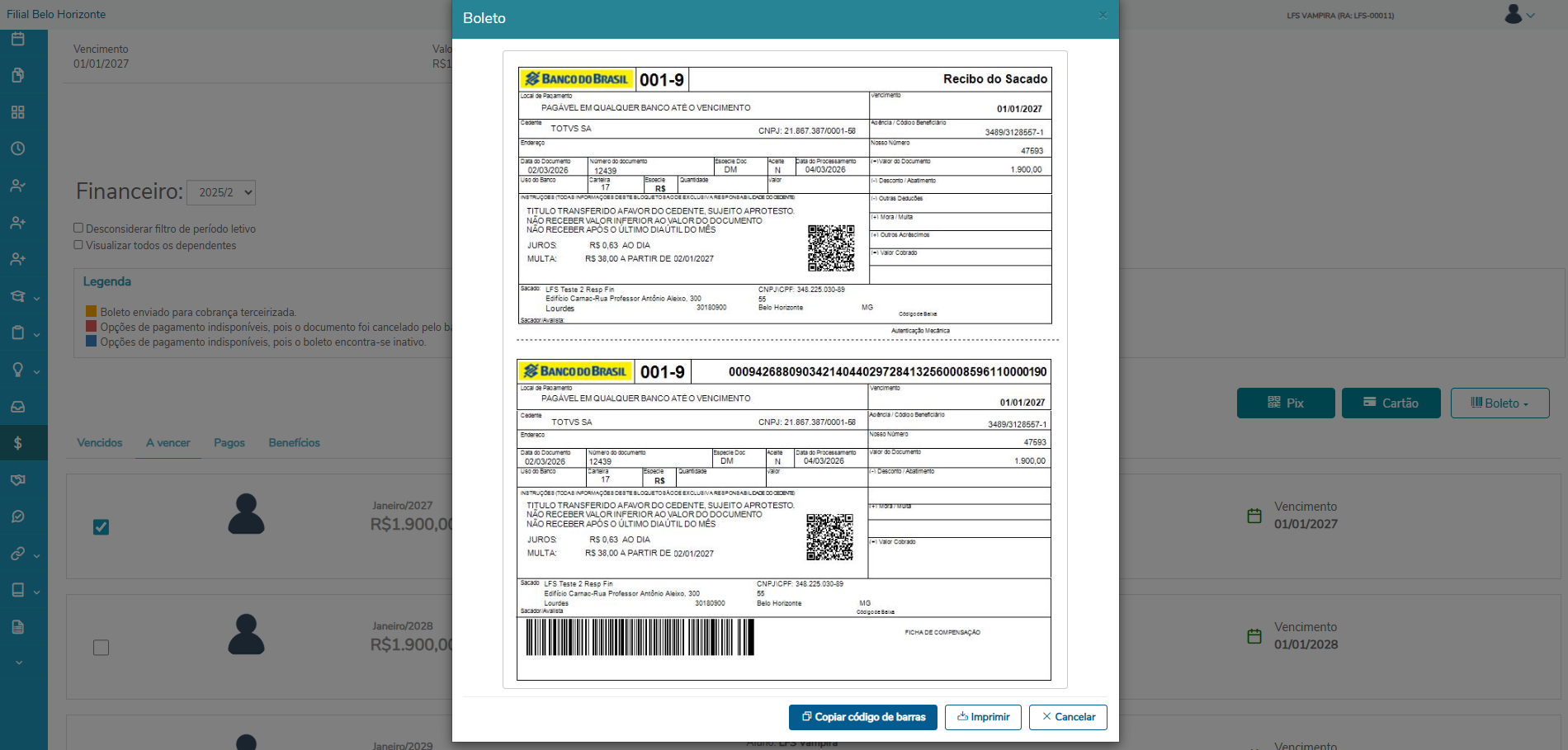
Task: Click the graduation cap sidebar icon
Action: 18,296
